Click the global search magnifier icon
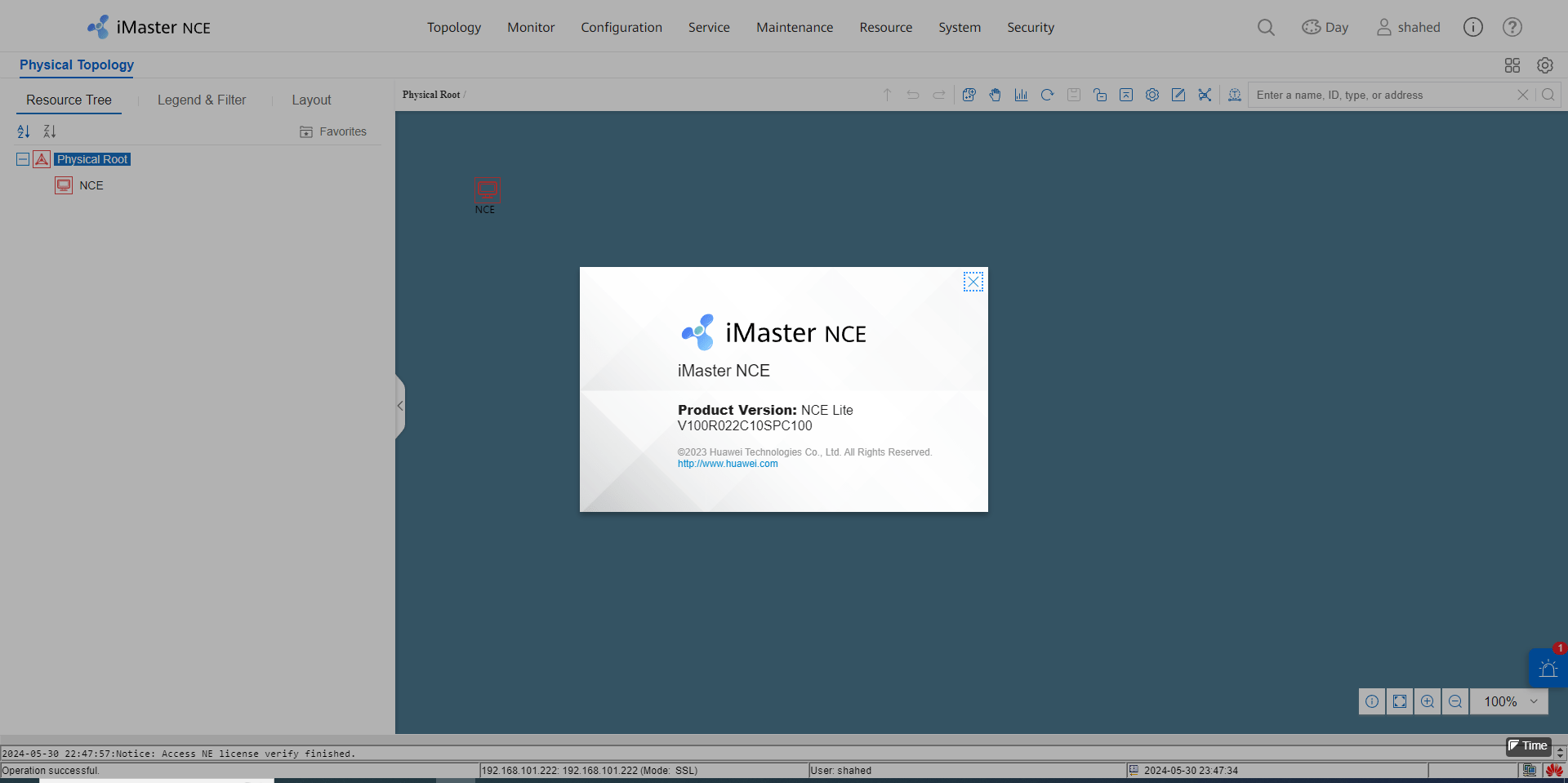 (x=1266, y=27)
